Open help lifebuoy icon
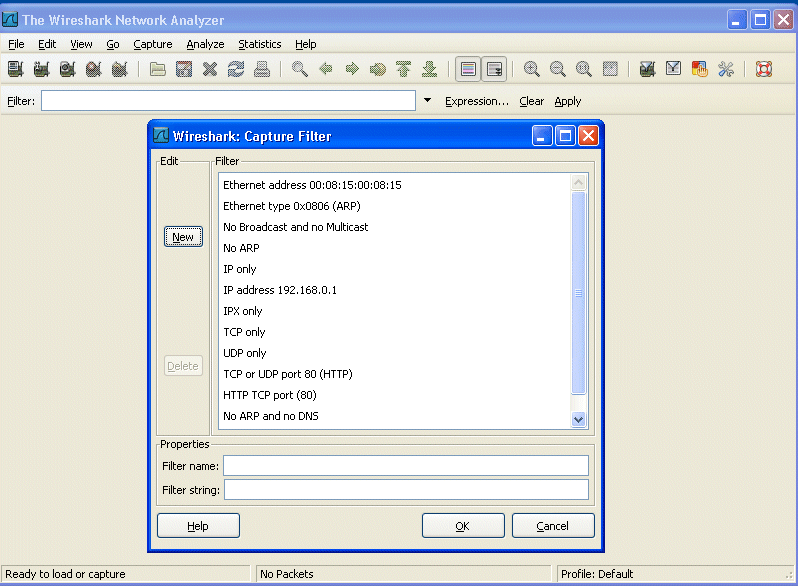This screenshot has width=798, height=586. click(x=764, y=69)
